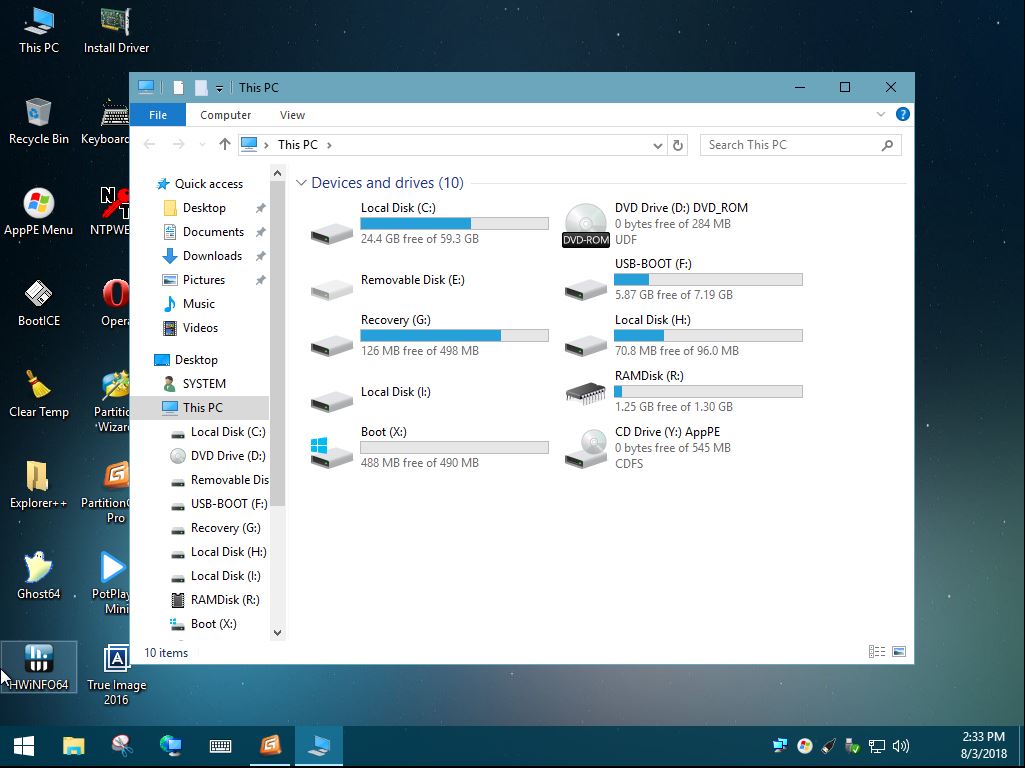Select the Boot (X:) Windows drive
This screenshot has height=768, width=1025.
tap(429, 447)
